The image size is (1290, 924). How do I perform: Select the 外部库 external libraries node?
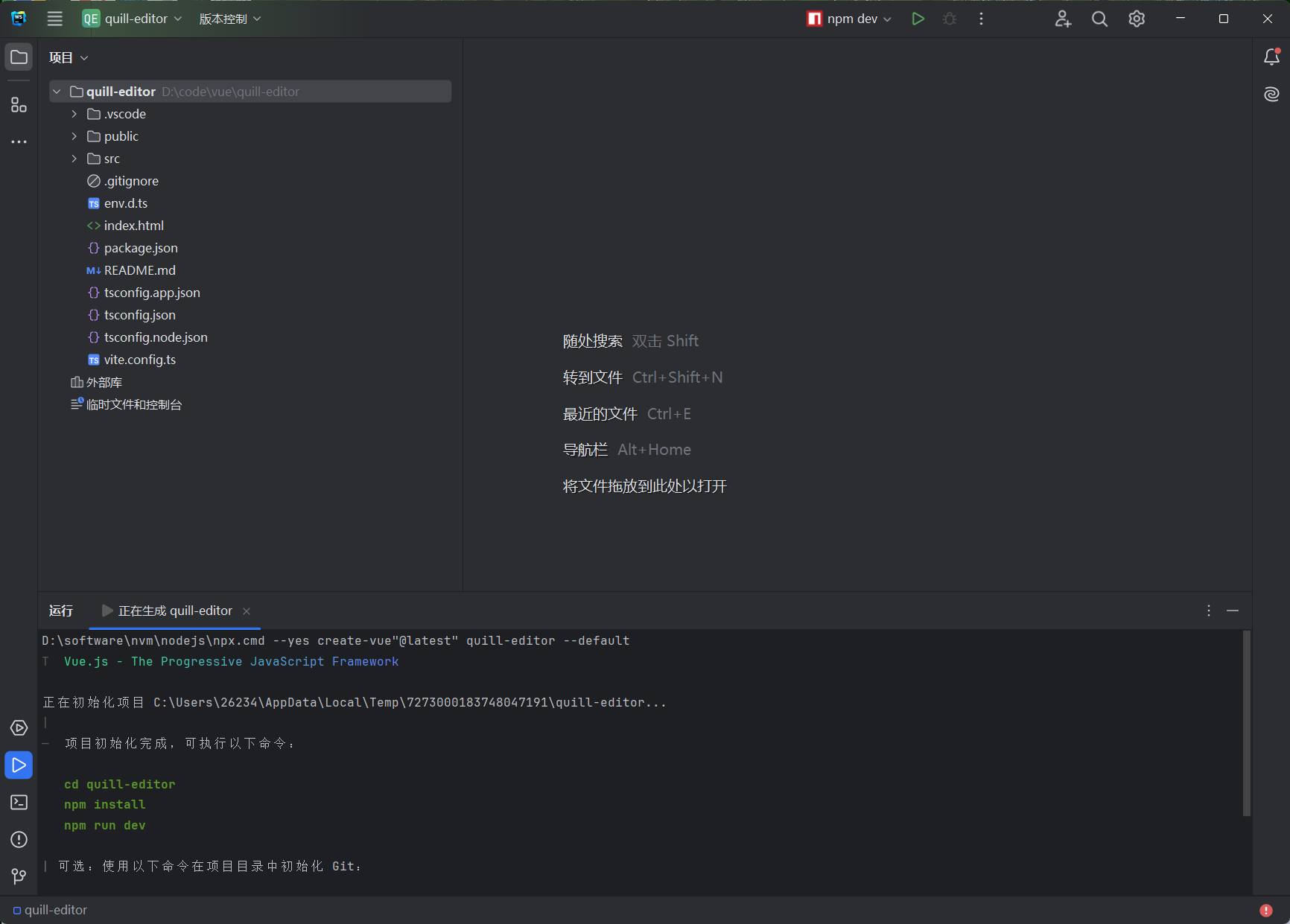[x=96, y=382]
